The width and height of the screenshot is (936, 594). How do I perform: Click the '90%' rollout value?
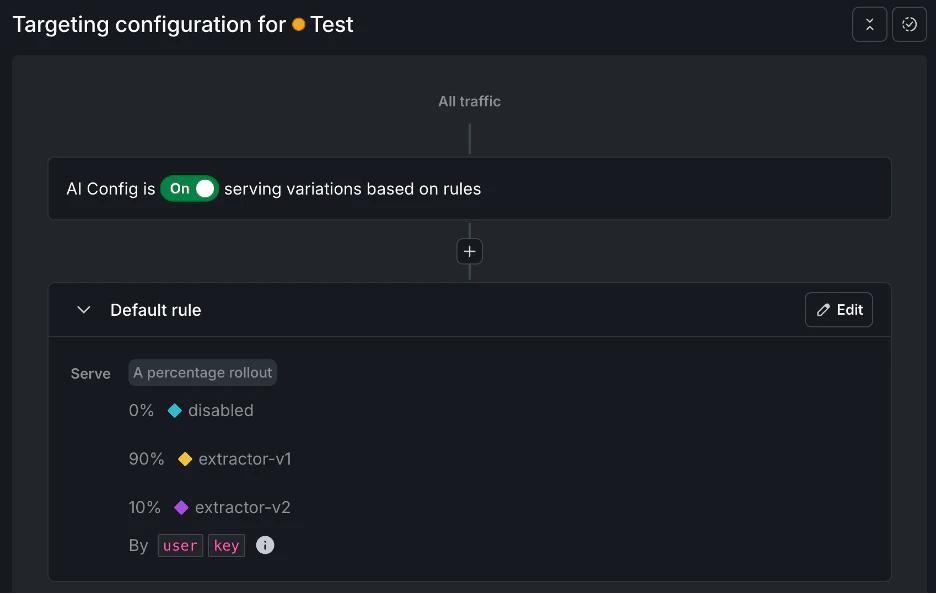pos(146,459)
